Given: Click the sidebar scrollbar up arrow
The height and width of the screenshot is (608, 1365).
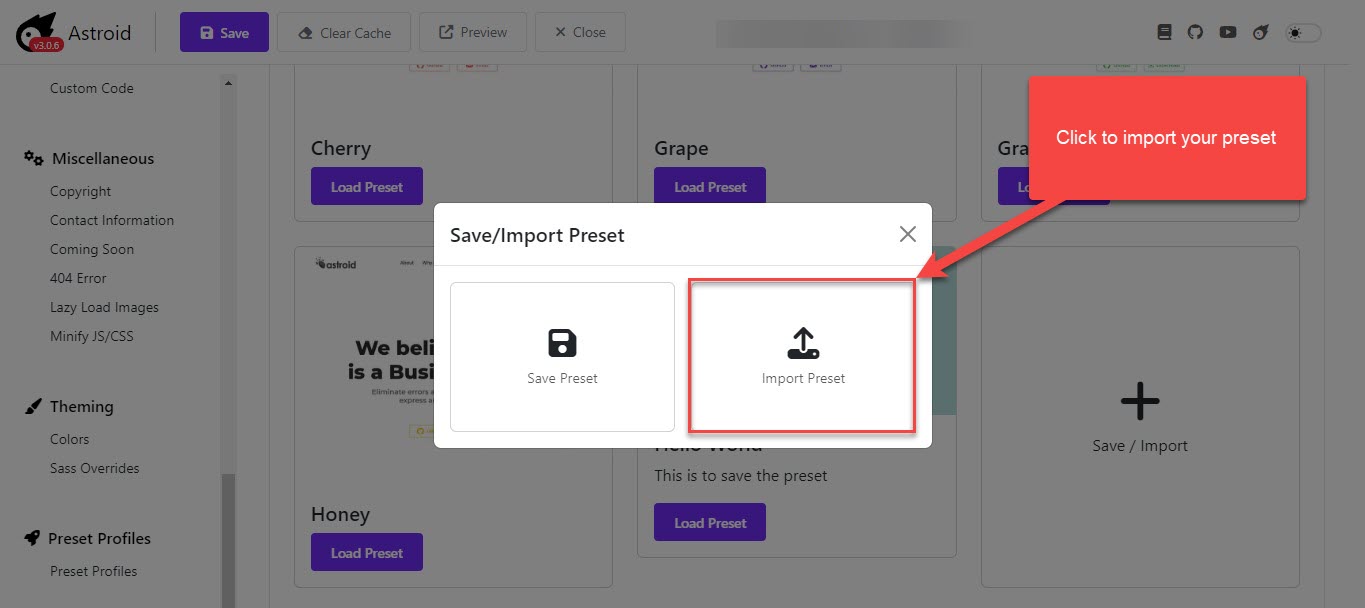Looking at the screenshot, I should (x=229, y=83).
